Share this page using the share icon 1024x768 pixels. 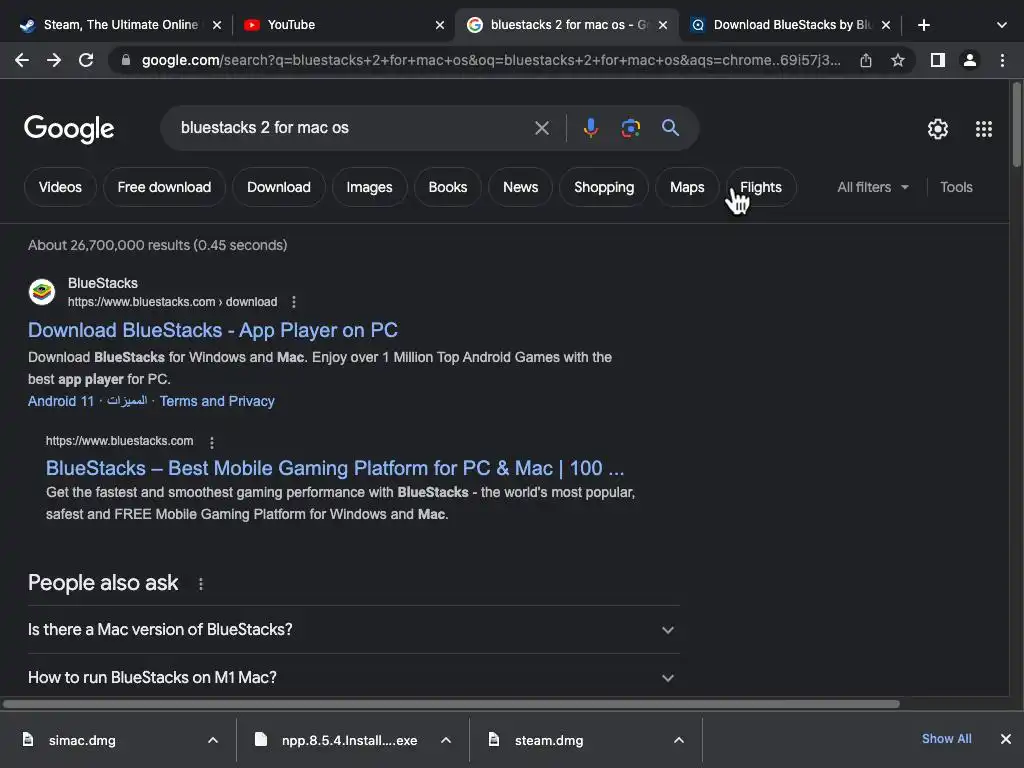pyautogui.click(x=865, y=60)
